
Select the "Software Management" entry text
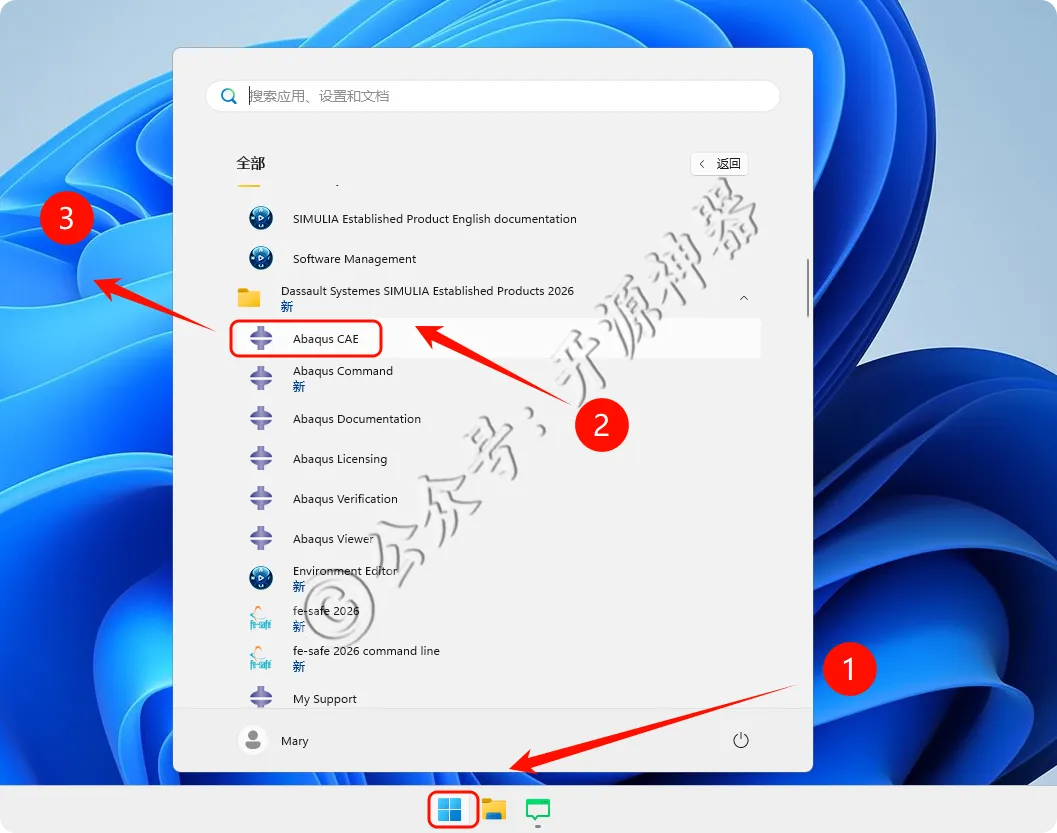355,259
